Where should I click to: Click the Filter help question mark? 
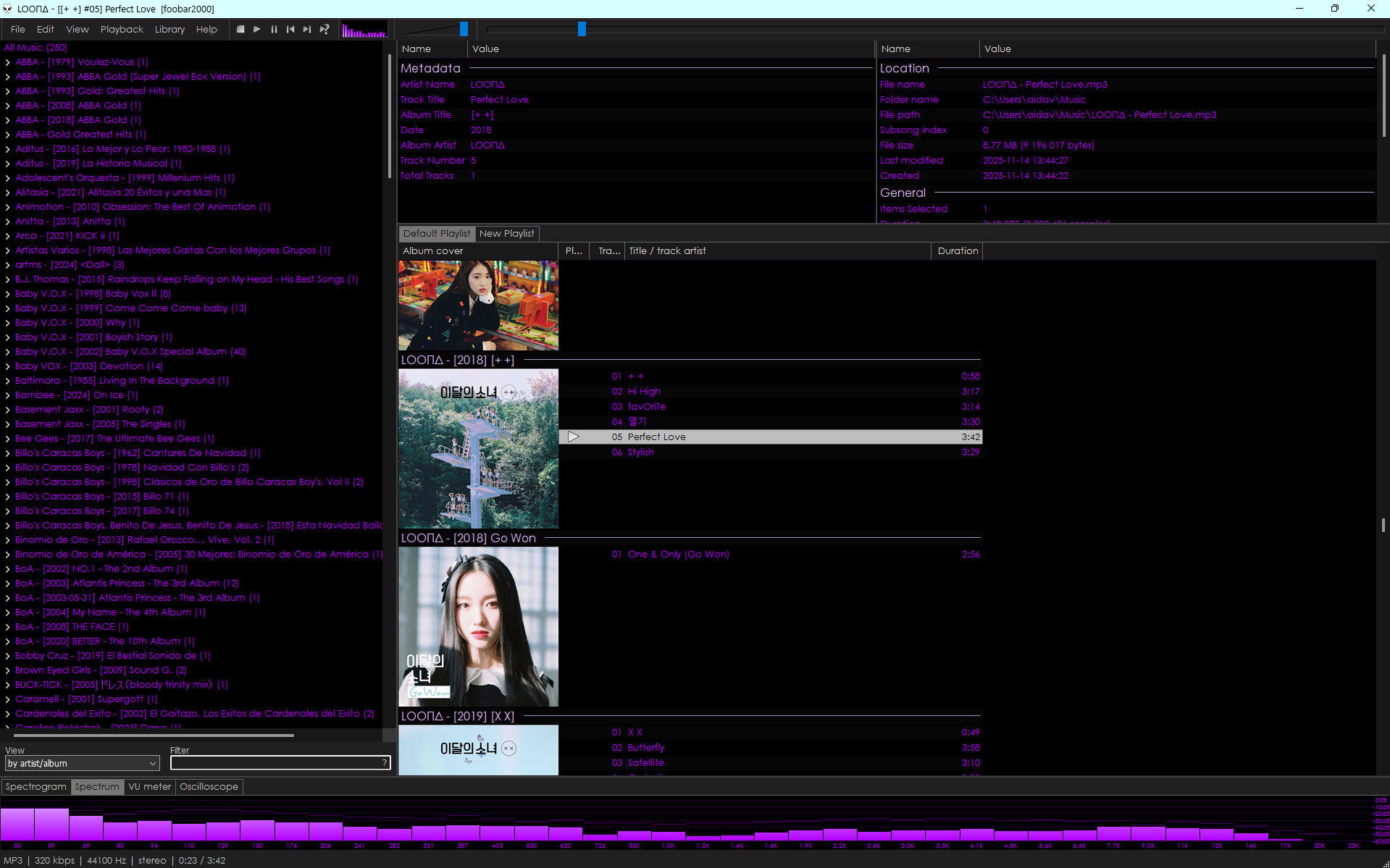pos(385,763)
